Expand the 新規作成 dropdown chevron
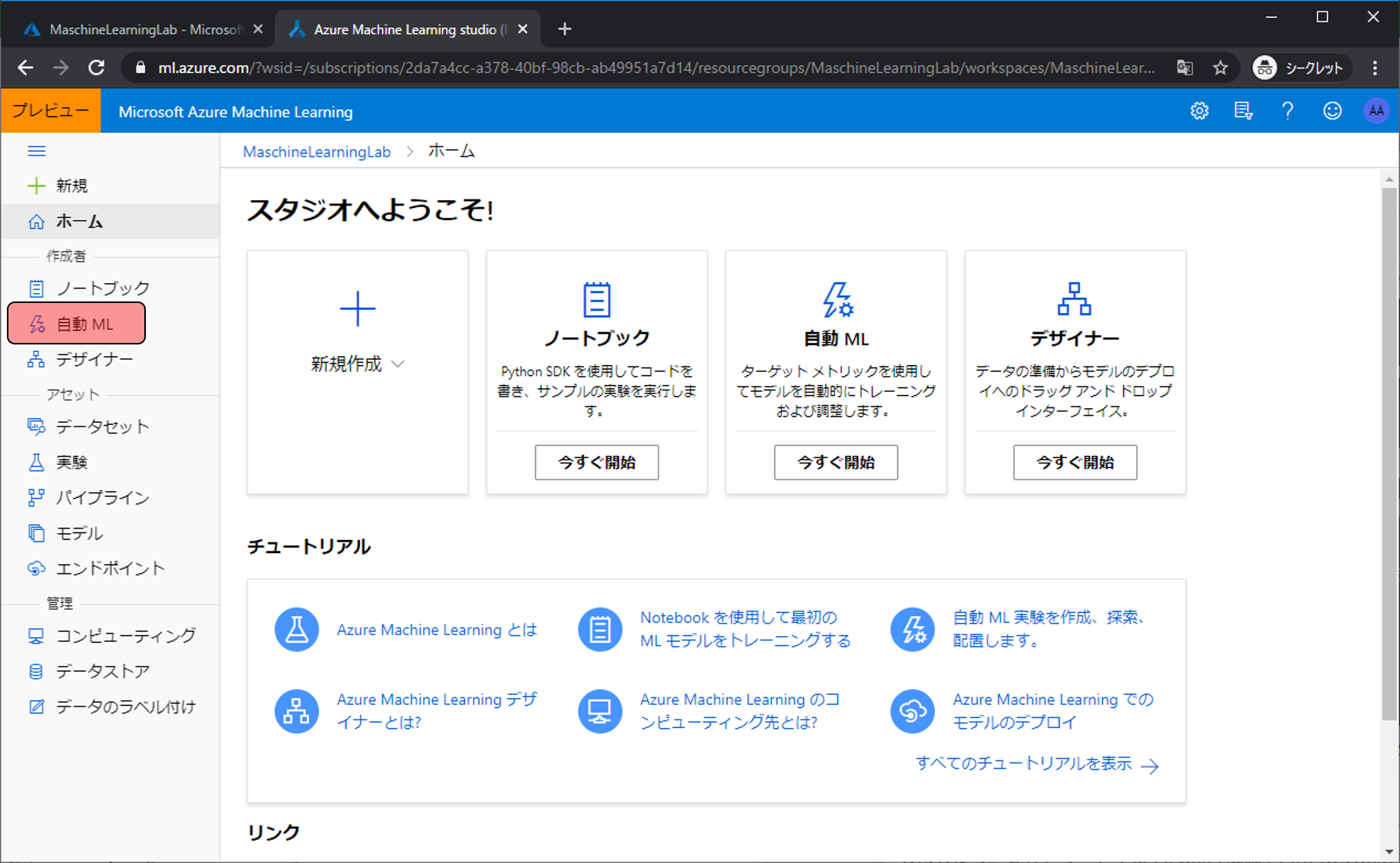1400x863 pixels. [398, 364]
